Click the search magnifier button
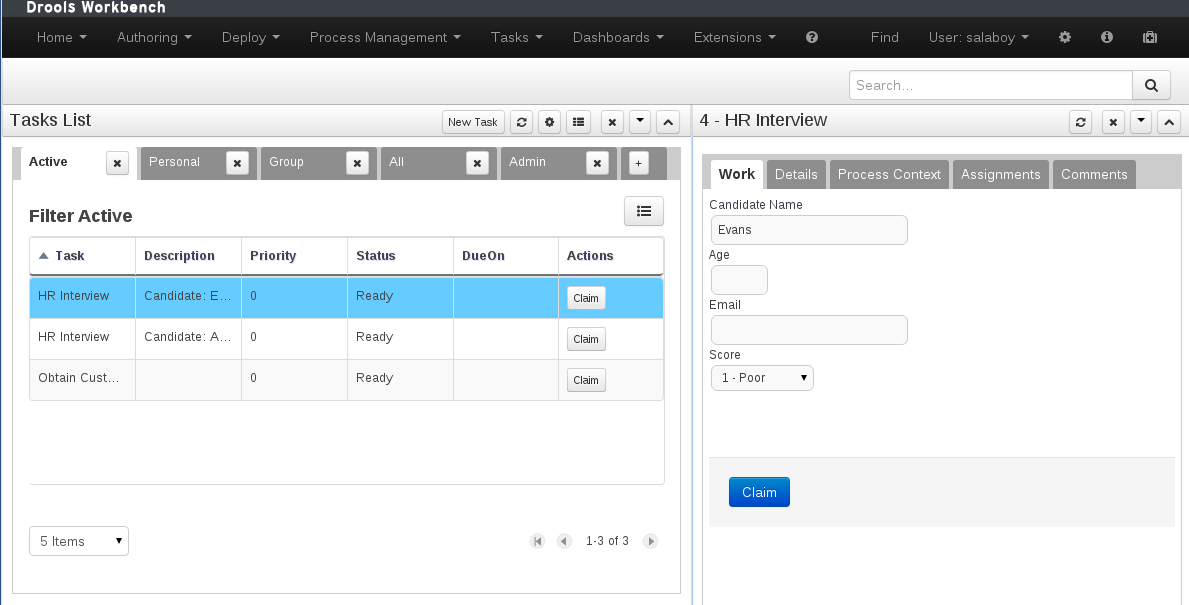Viewport: 1189px width, 605px height. click(1151, 85)
